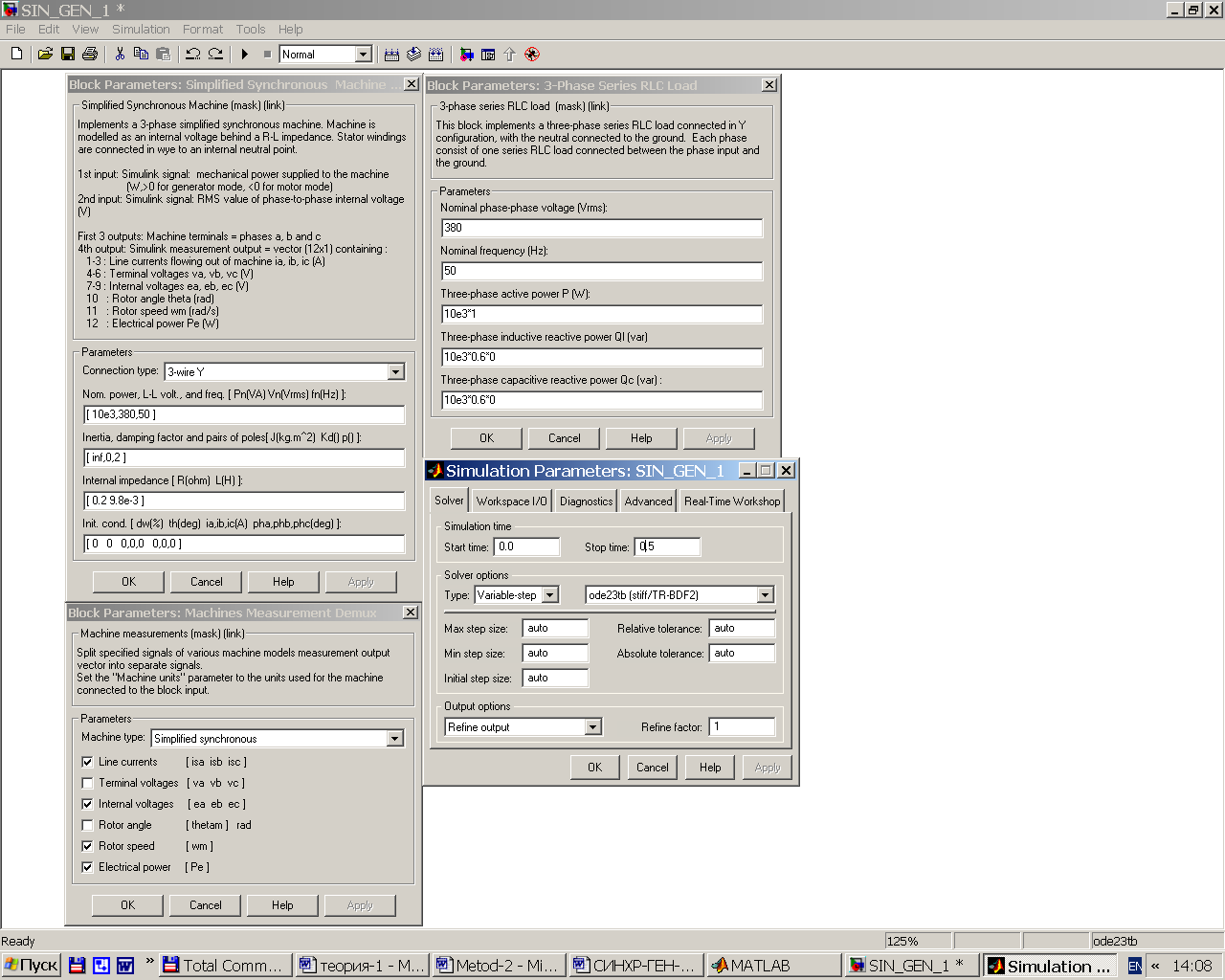Open the Simulation menu
The height and width of the screenshot is (980, 1225).
141,29
